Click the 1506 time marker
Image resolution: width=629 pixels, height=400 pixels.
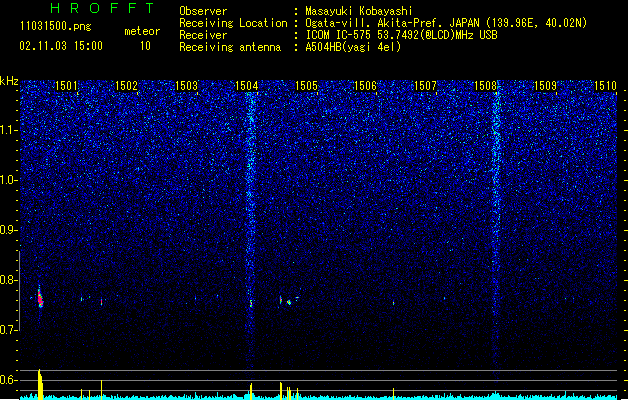click(366, 85)
